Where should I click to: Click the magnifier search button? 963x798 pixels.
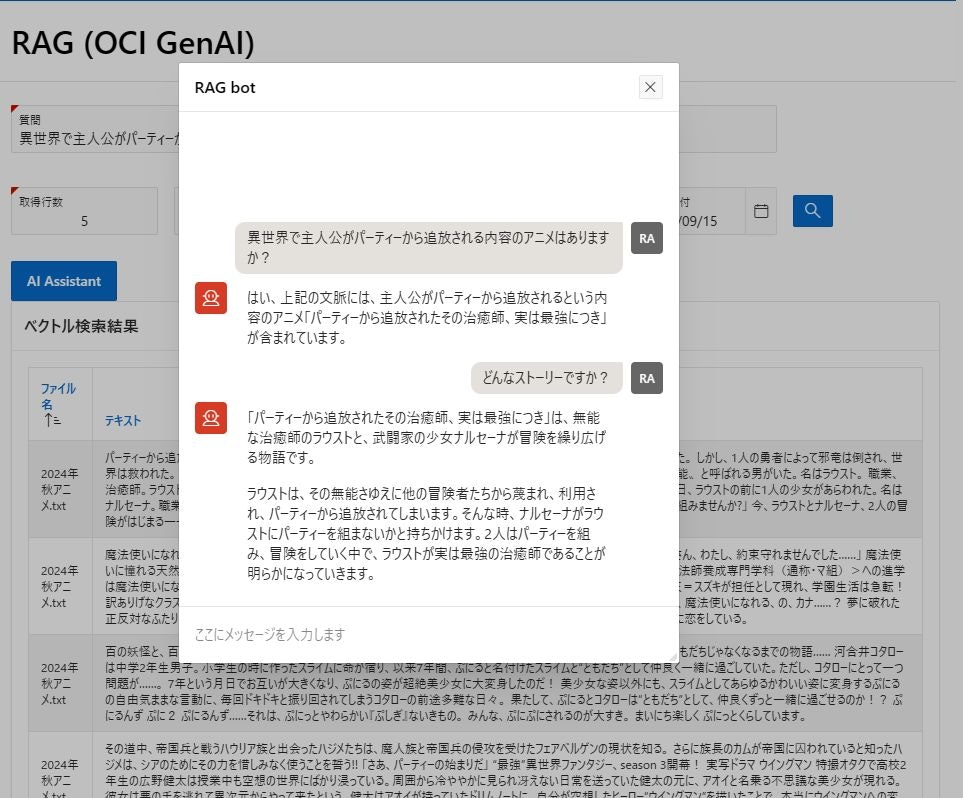point(812,211)
